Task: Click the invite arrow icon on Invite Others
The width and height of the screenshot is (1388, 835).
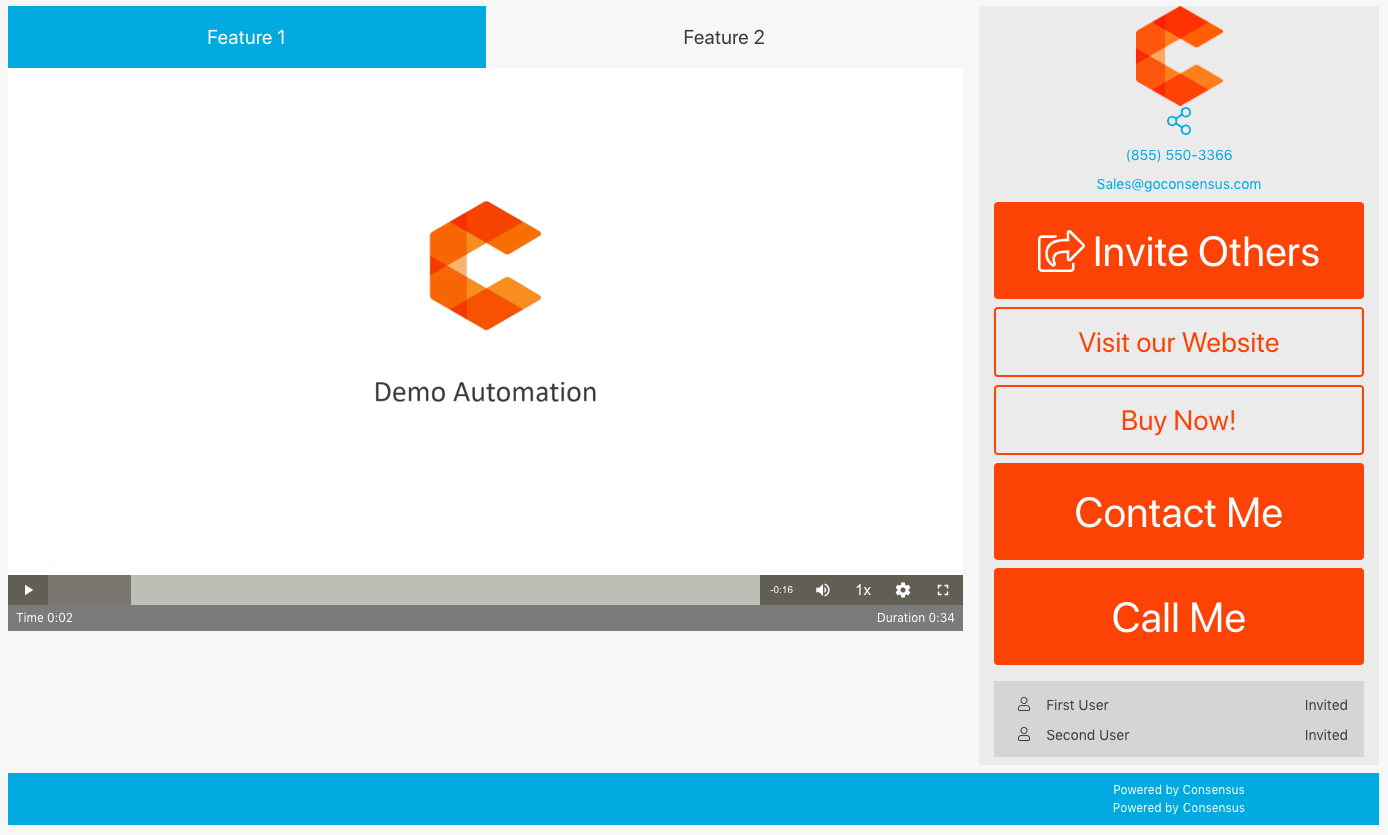Action: tap(1063, 251)
